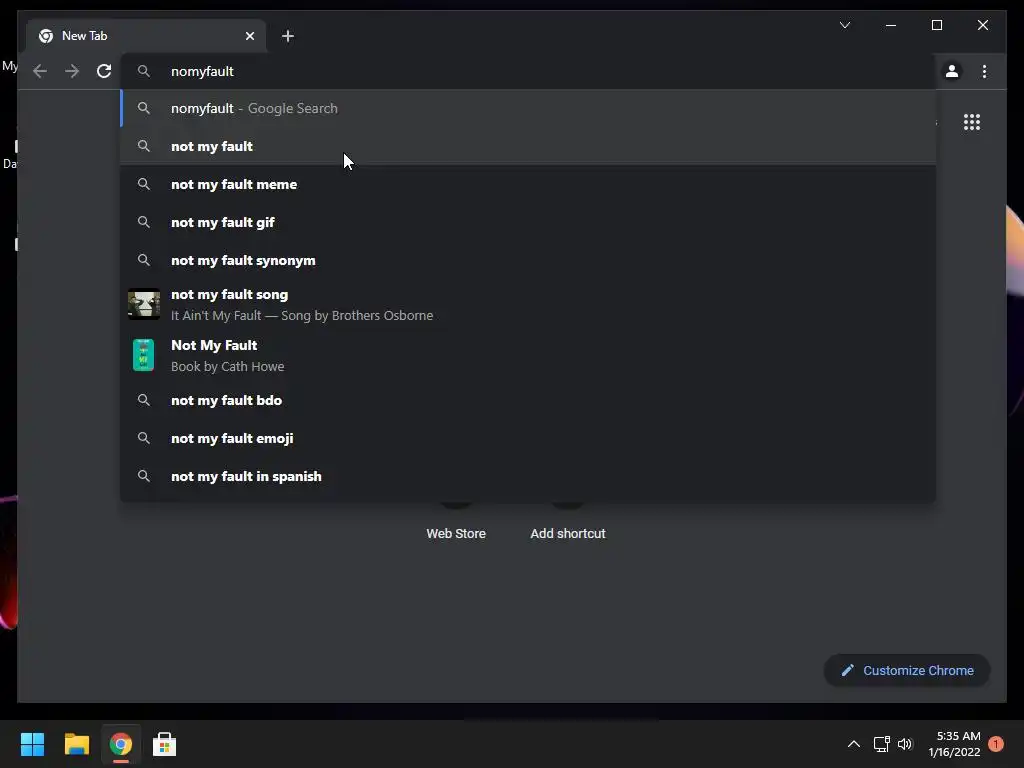Open a new tab with the plus icon
This screenshot has width=1024, height=768.
(x=288, y=36)
